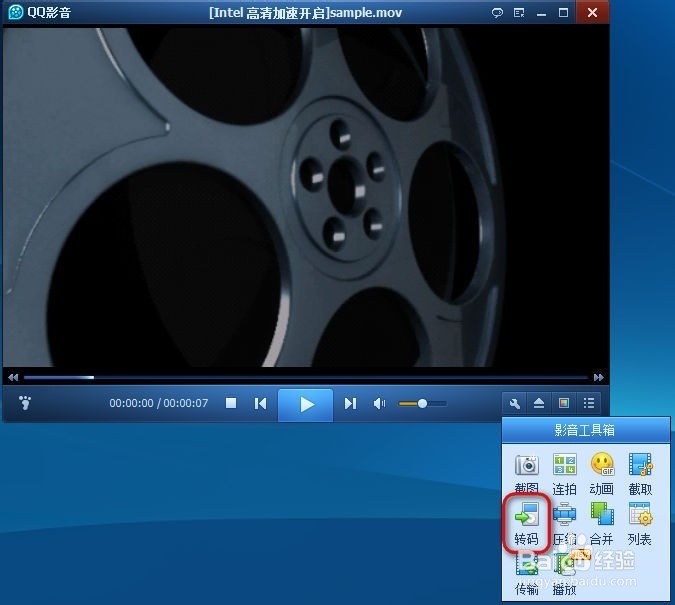Toggle the playlist icon in control bar

[588, 403]
